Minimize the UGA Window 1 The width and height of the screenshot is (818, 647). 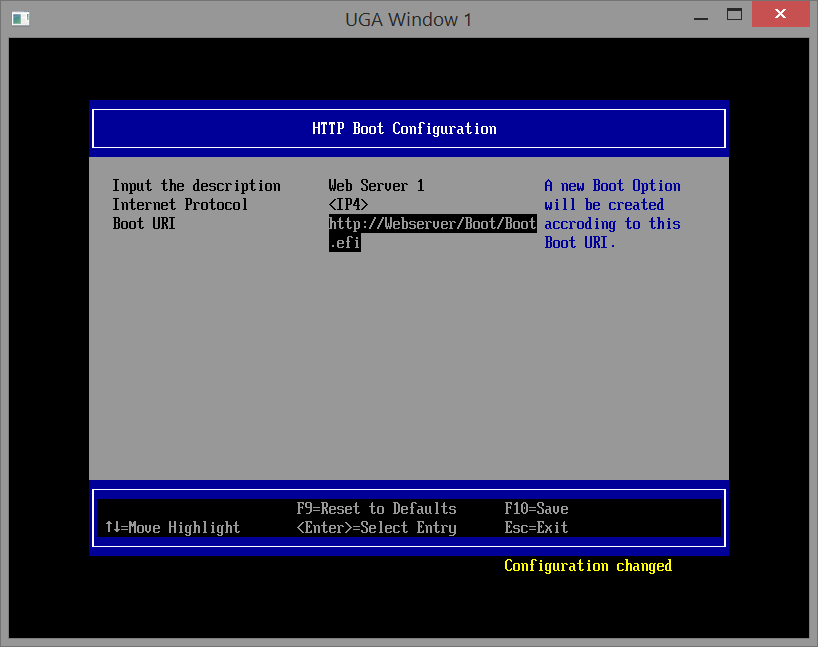click(x=700, y=15)
